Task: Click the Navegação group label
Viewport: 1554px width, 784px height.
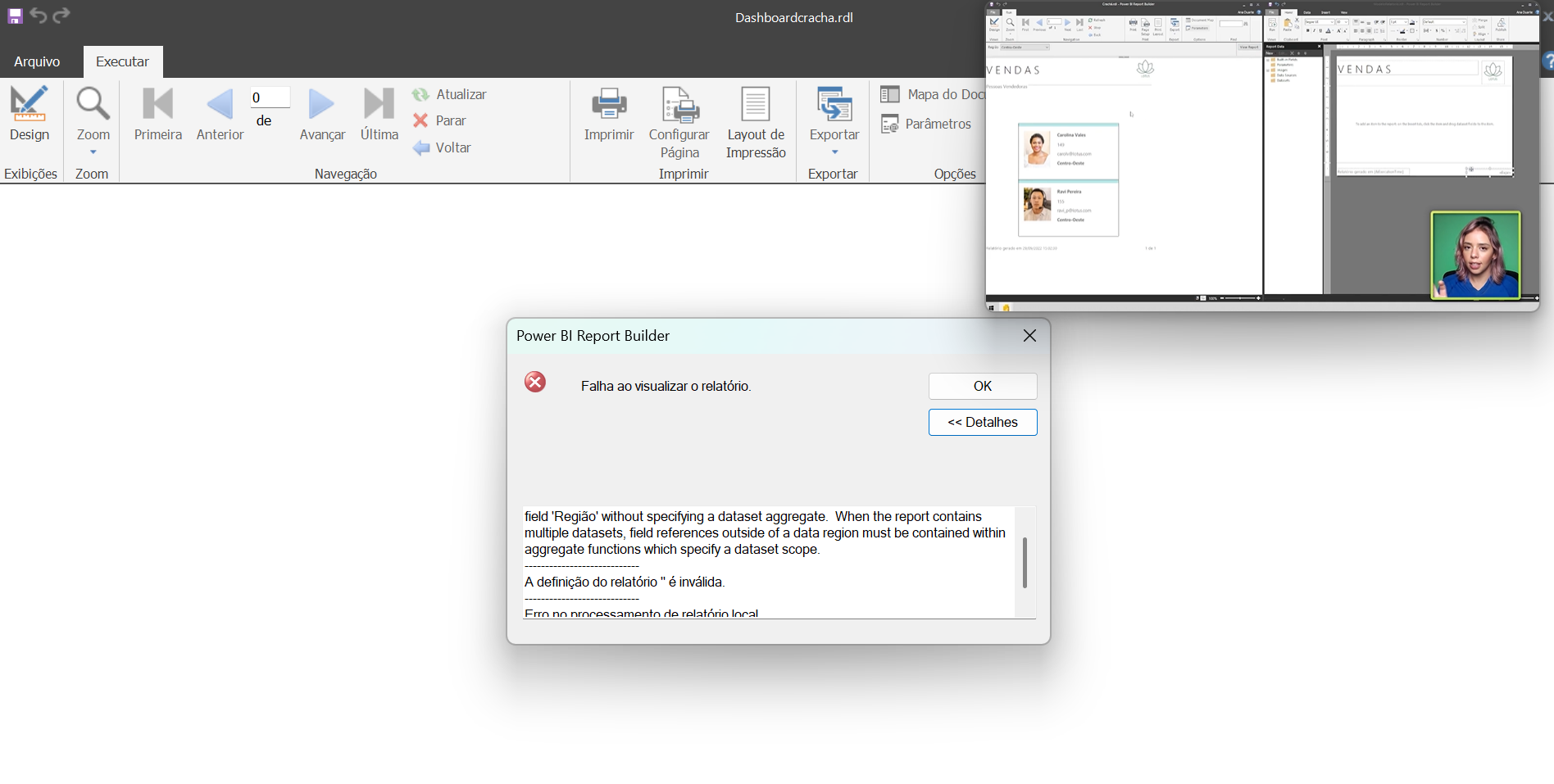Action: pos(345,174)
